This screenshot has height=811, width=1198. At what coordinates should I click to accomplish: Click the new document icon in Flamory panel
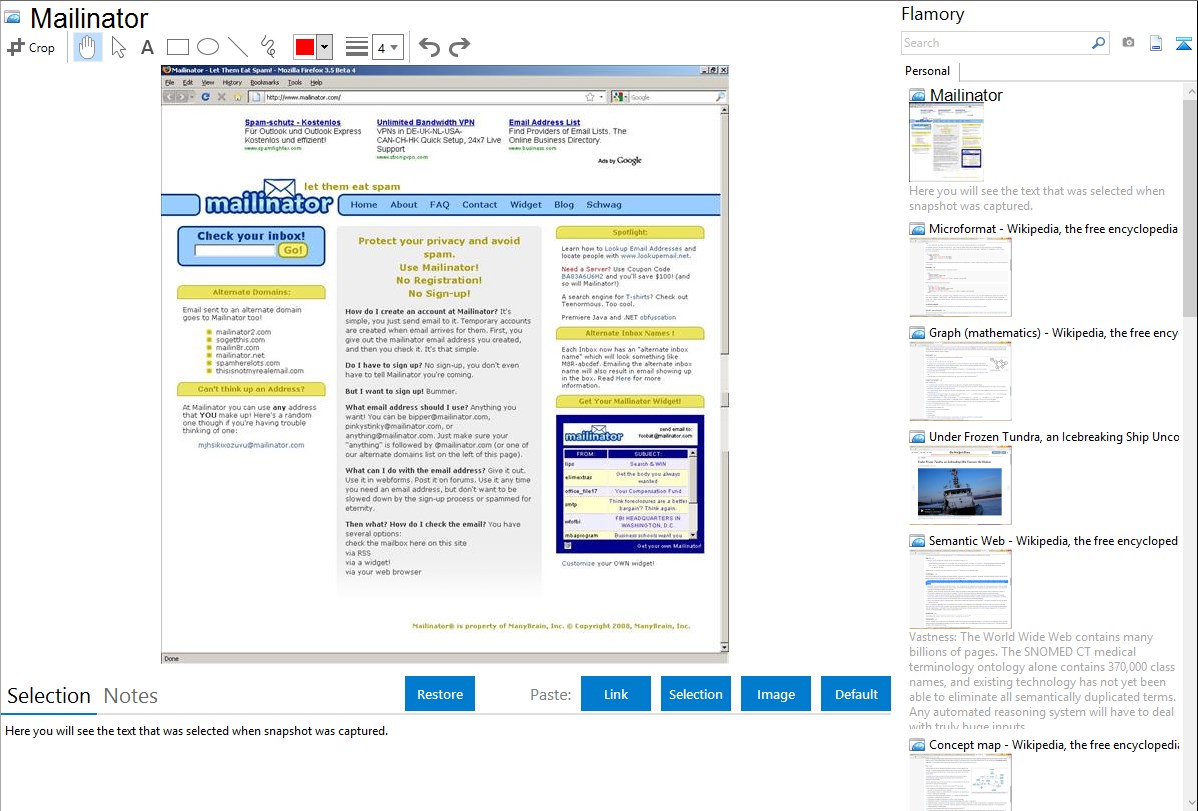point(1156,43)
